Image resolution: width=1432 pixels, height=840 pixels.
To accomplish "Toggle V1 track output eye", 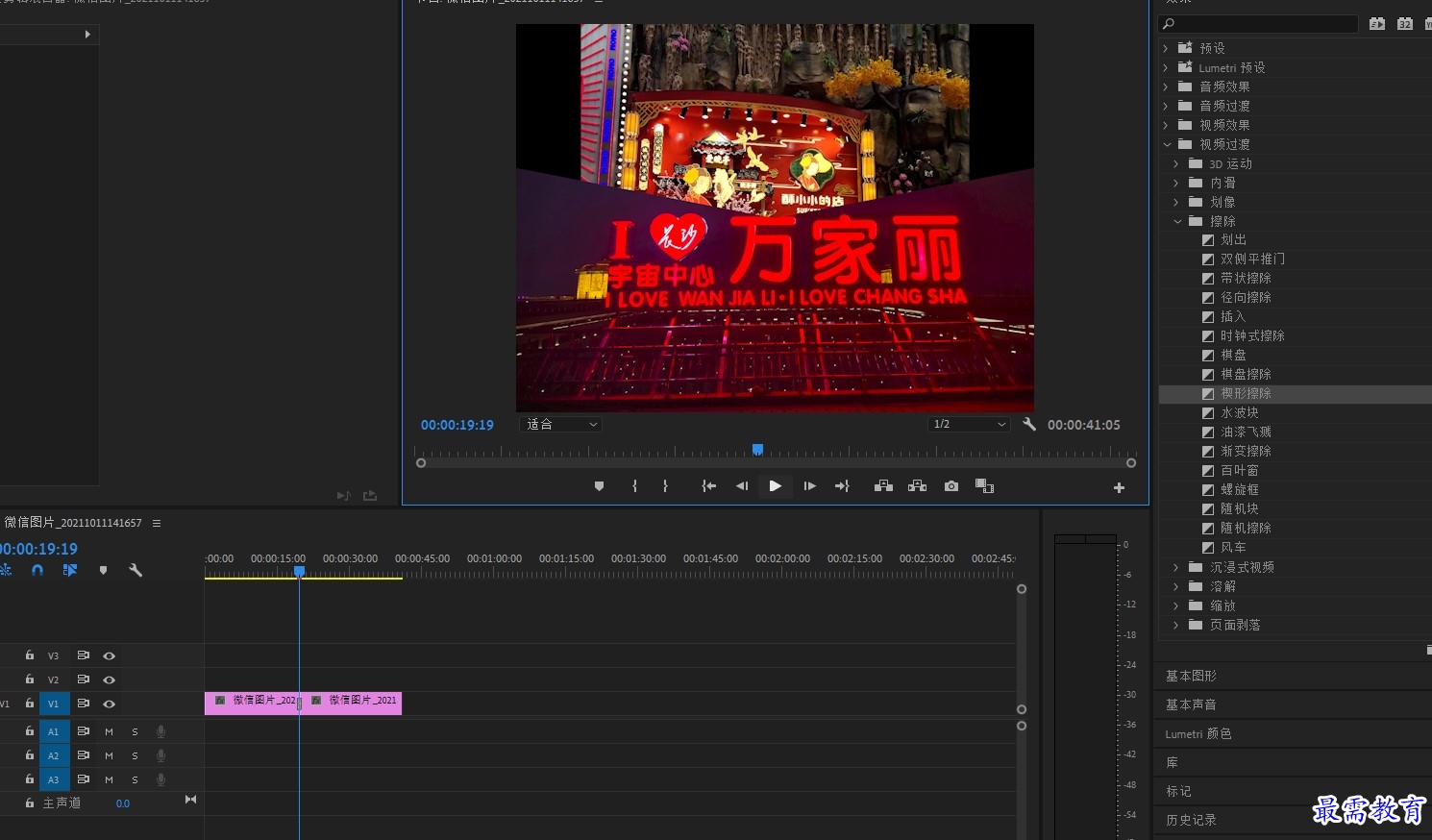I will coord(110,704).
